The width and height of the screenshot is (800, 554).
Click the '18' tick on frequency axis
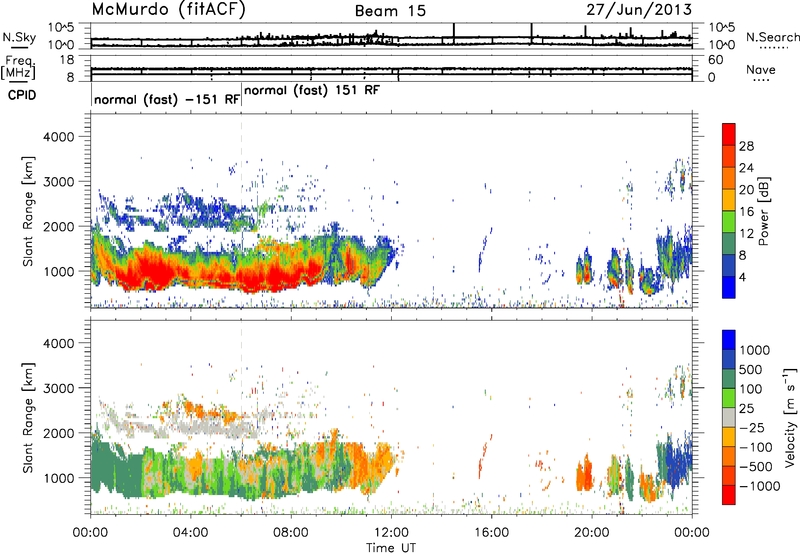(67, 60)
